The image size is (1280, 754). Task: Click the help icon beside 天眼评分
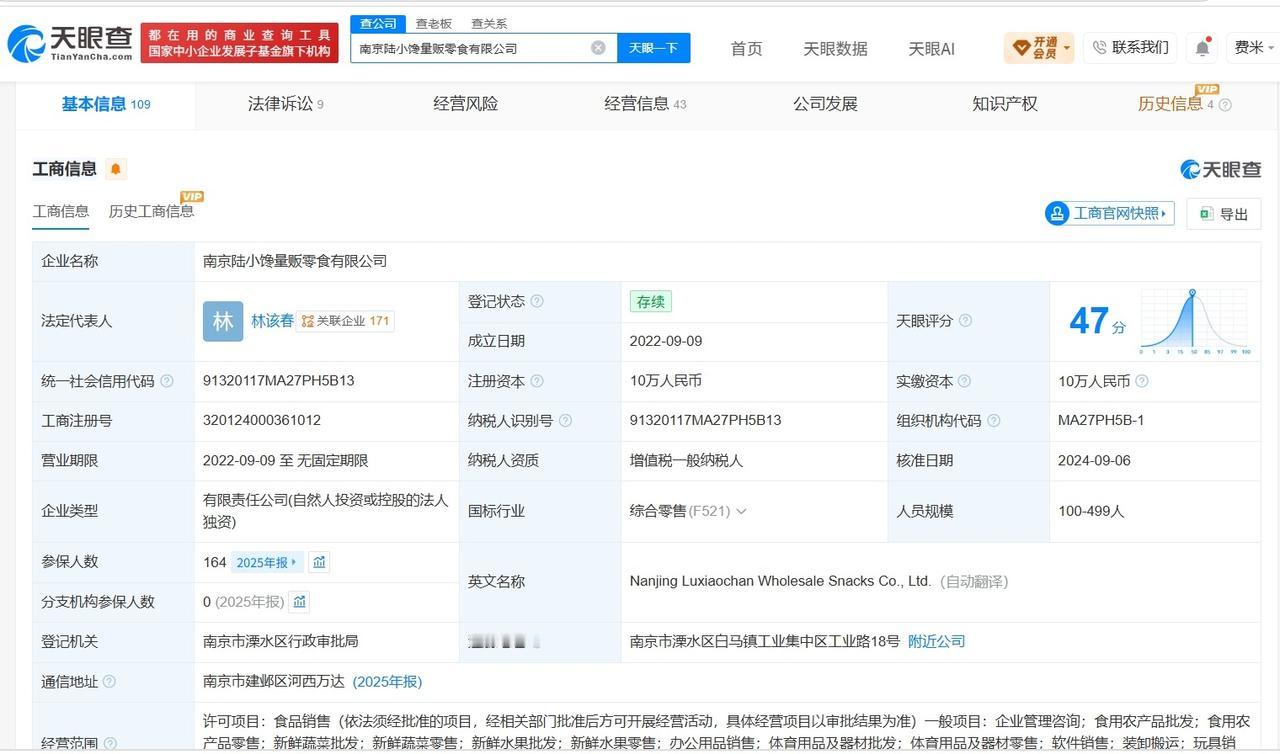(965, 321)
